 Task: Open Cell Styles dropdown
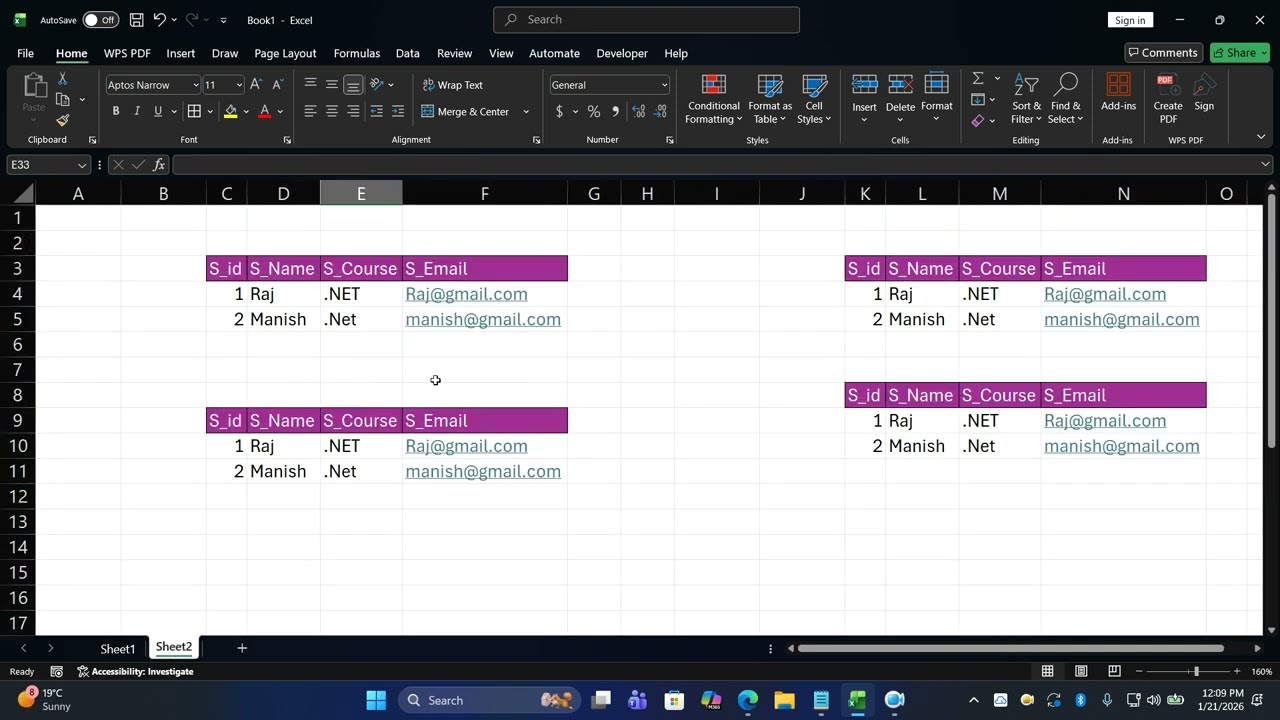[814, 99]
